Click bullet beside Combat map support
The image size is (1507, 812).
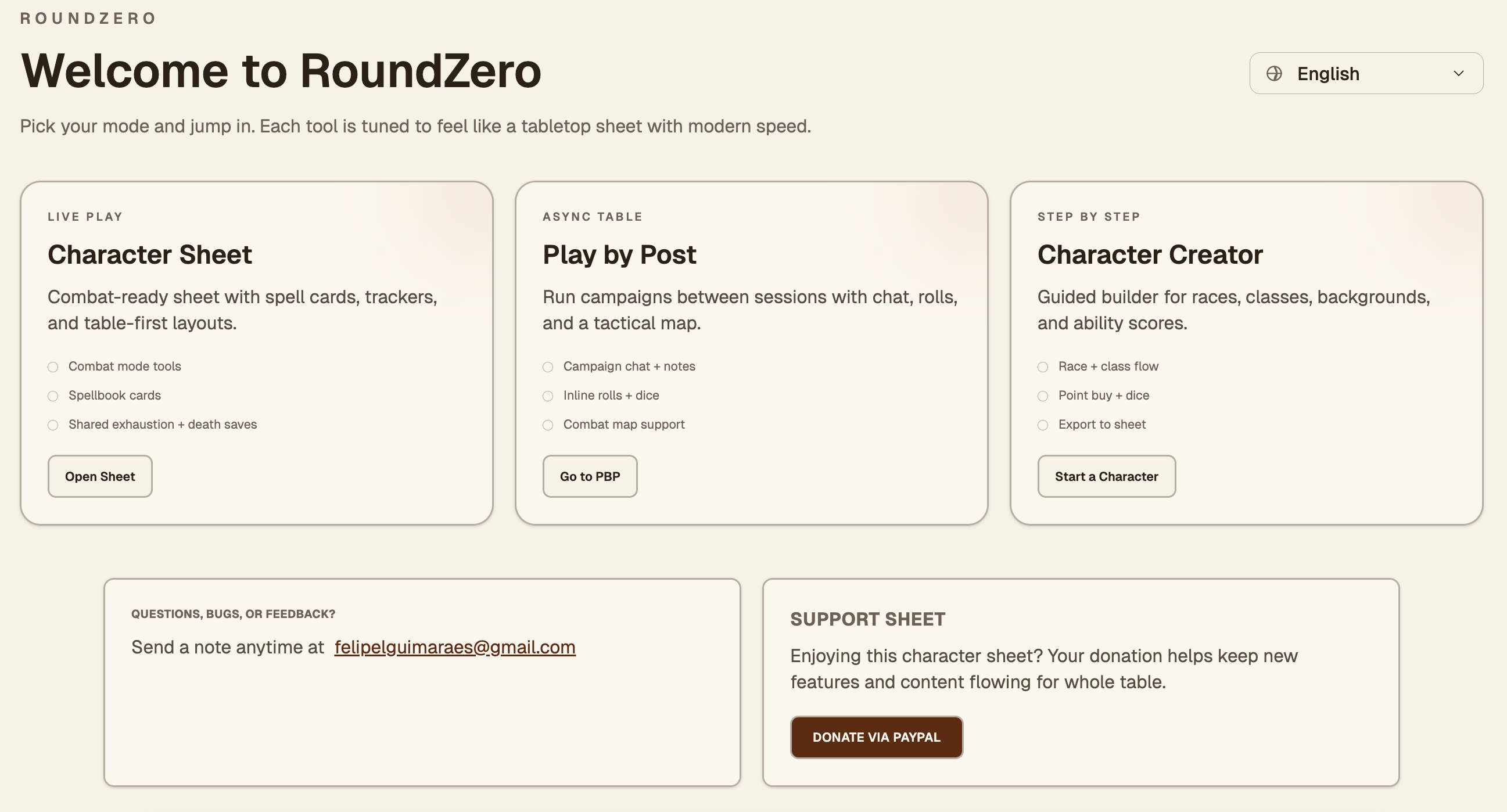(548, 425)
